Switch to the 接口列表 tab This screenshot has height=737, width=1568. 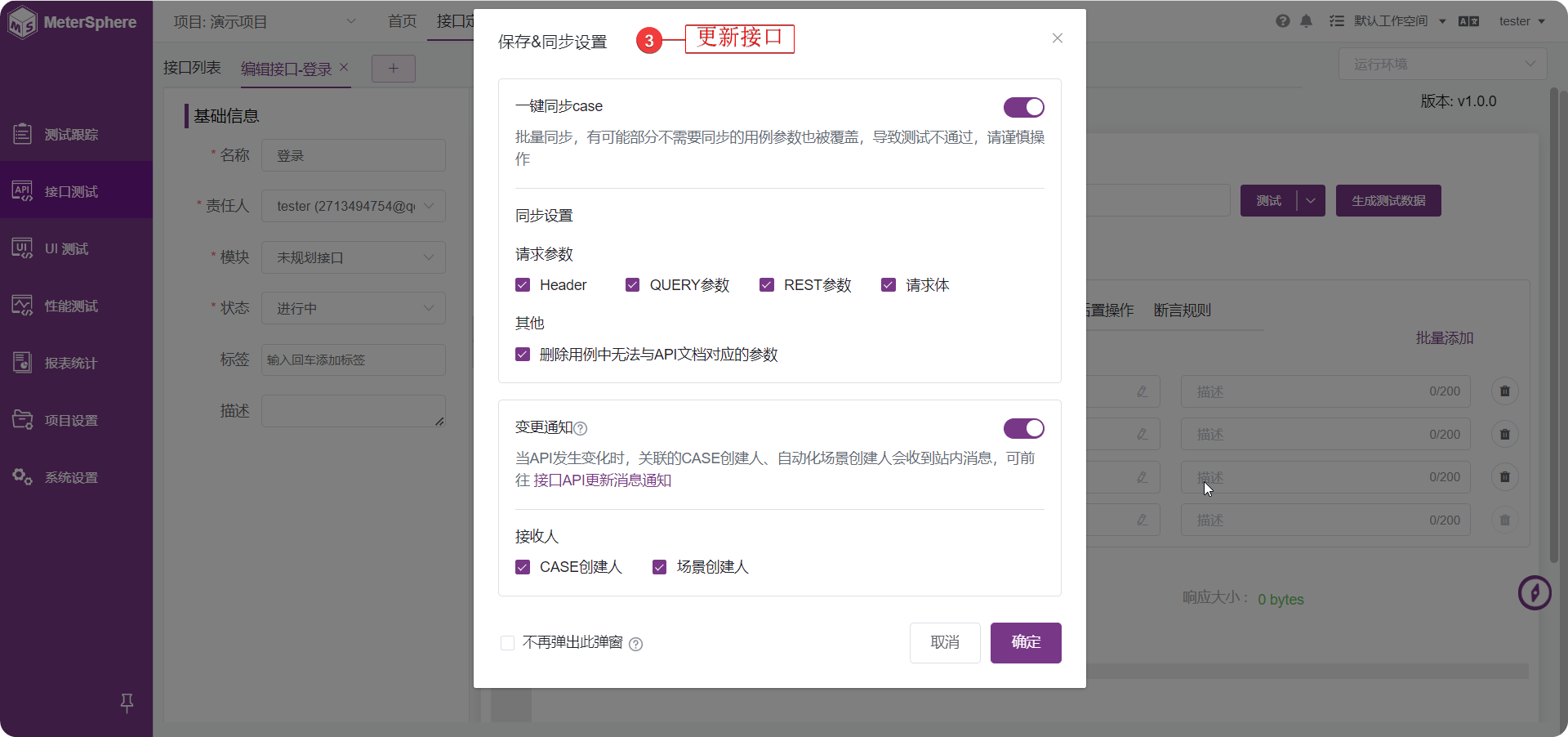(192, 68)
